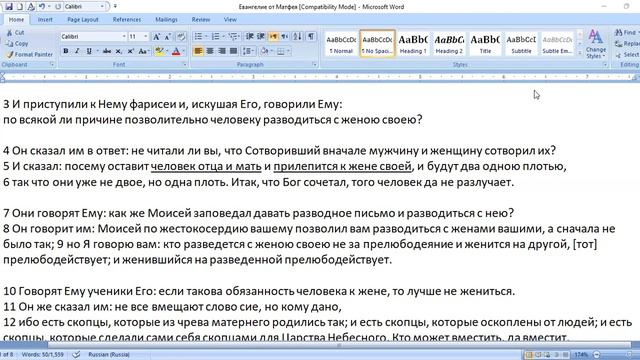Open Replace in the Editing group
Viewport: 640px width, 360px height.
628,43
